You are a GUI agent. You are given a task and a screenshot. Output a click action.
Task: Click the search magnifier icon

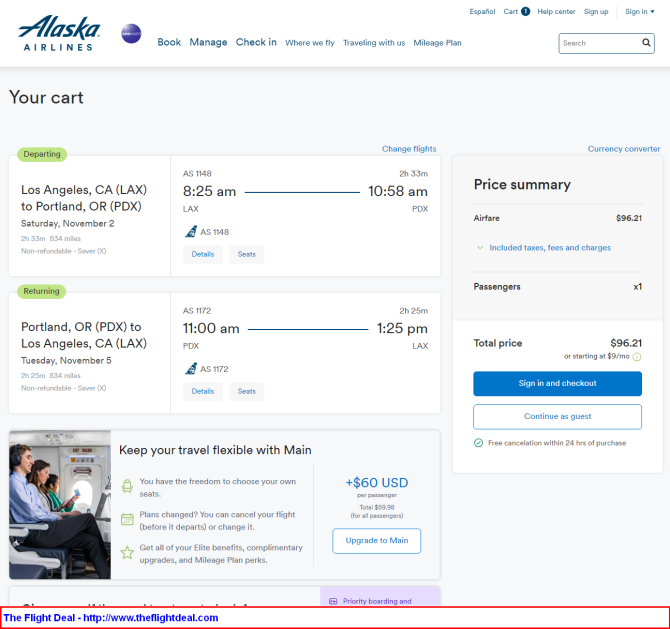[646, 43]
